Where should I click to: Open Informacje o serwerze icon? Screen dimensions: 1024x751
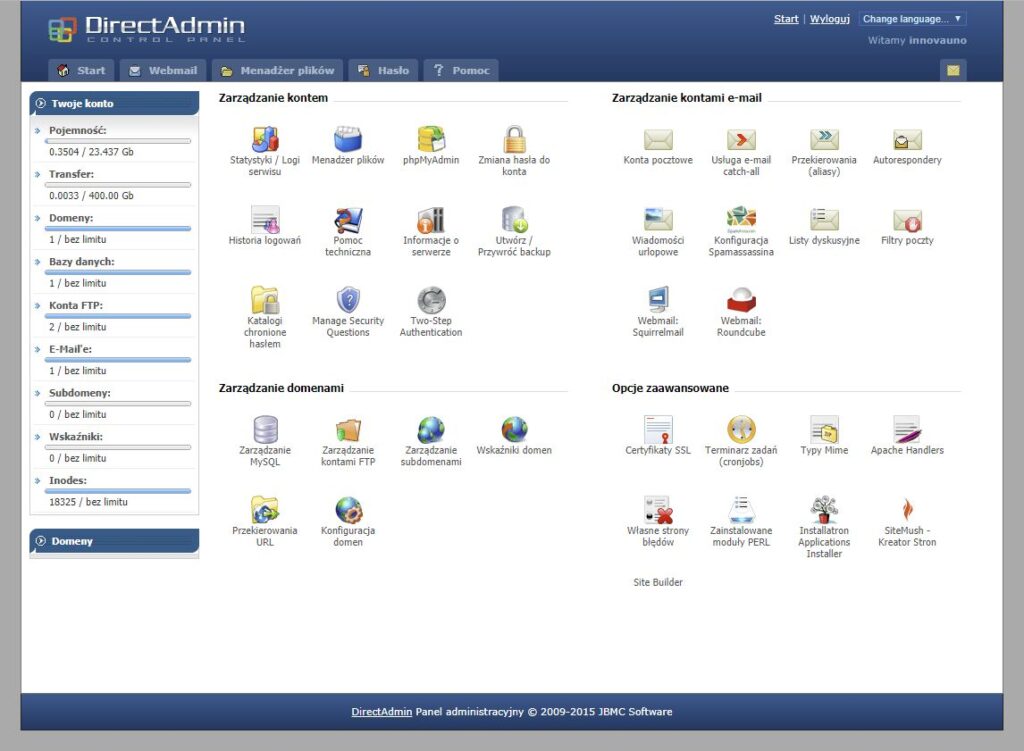point(431,219)
